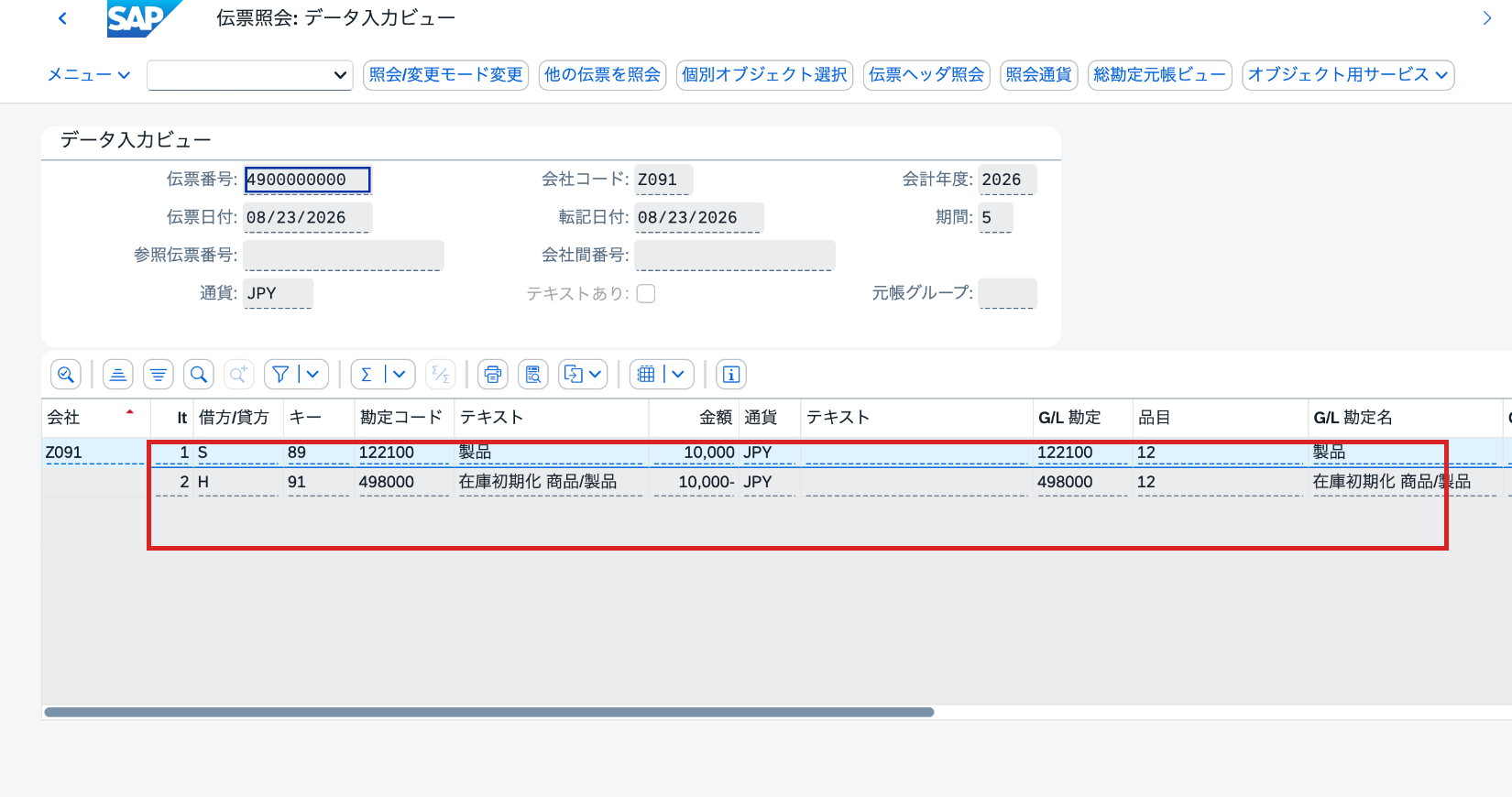1512x797 pixels.
Task: Go back using the left arrow icon
Action: click(x=62, y=18)
